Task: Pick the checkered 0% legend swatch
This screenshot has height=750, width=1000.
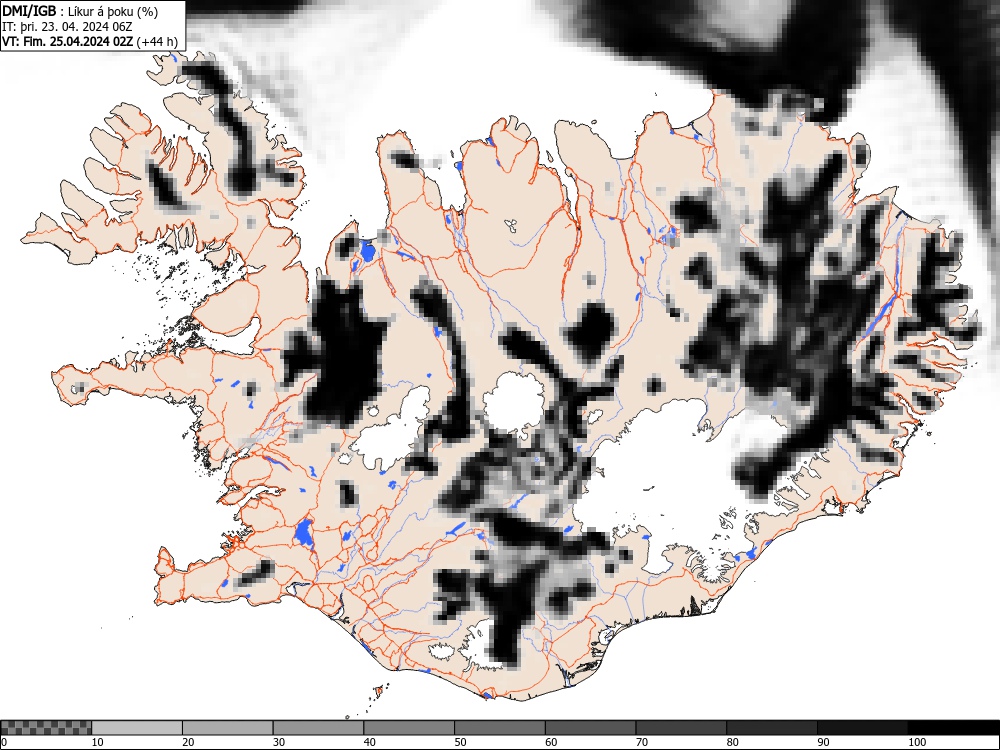Action: pos(46,728)
